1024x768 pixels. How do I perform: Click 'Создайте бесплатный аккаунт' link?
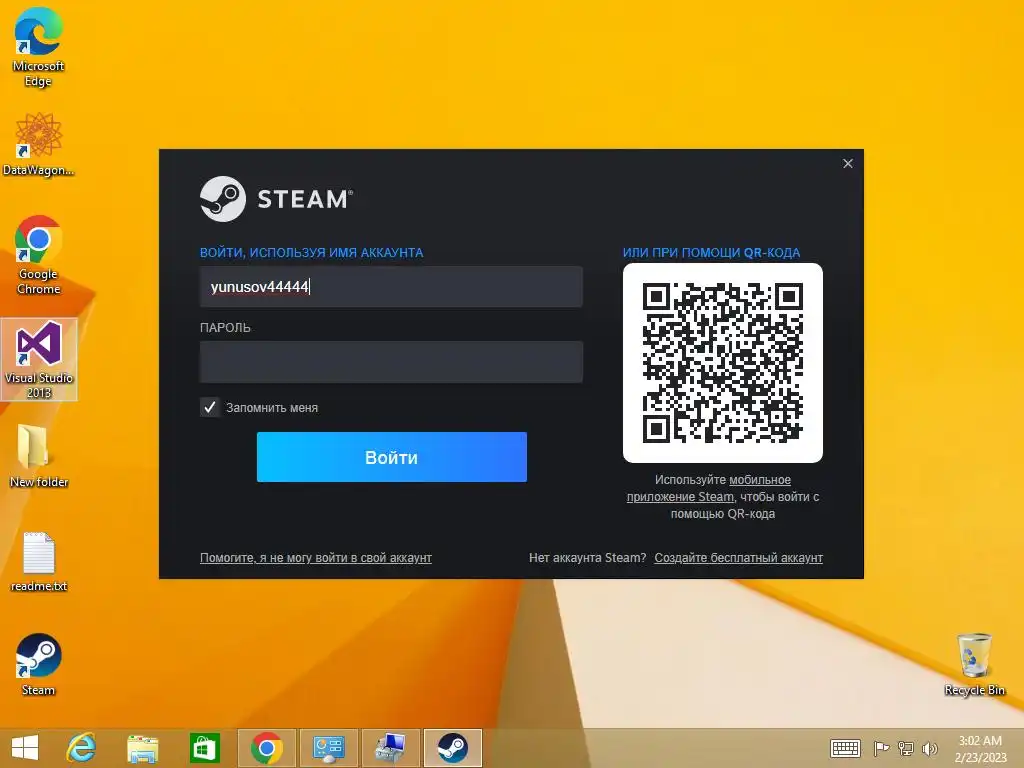pos(739,558)
